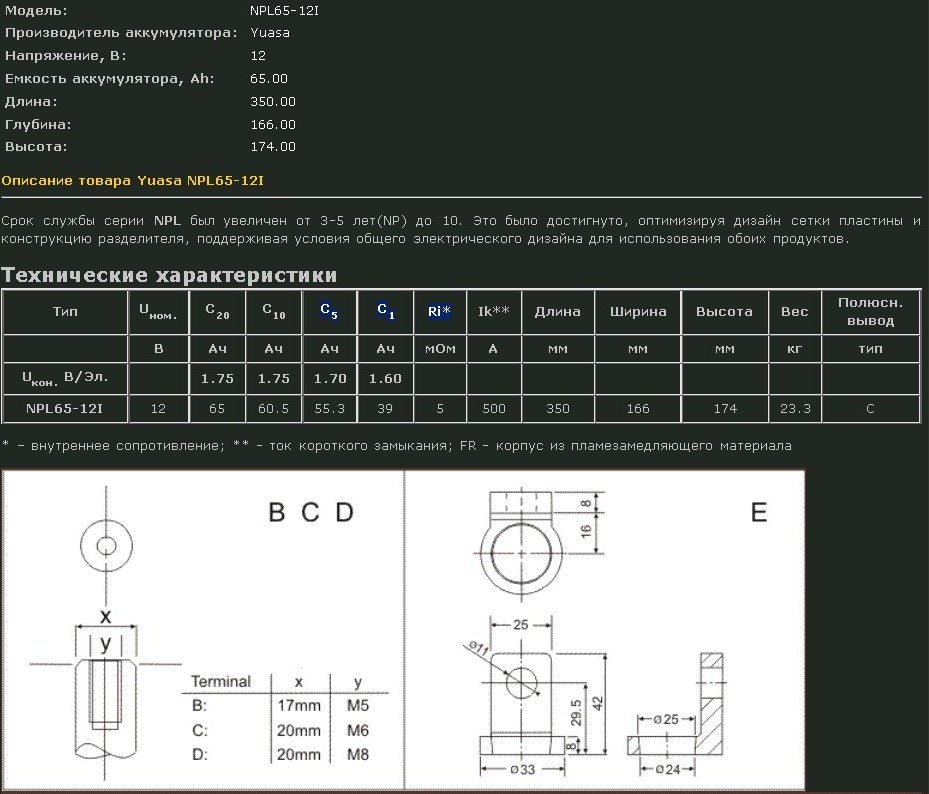Select the 17mm value for terminal B
Screen dimensions: 929x794
pos(299,706)
